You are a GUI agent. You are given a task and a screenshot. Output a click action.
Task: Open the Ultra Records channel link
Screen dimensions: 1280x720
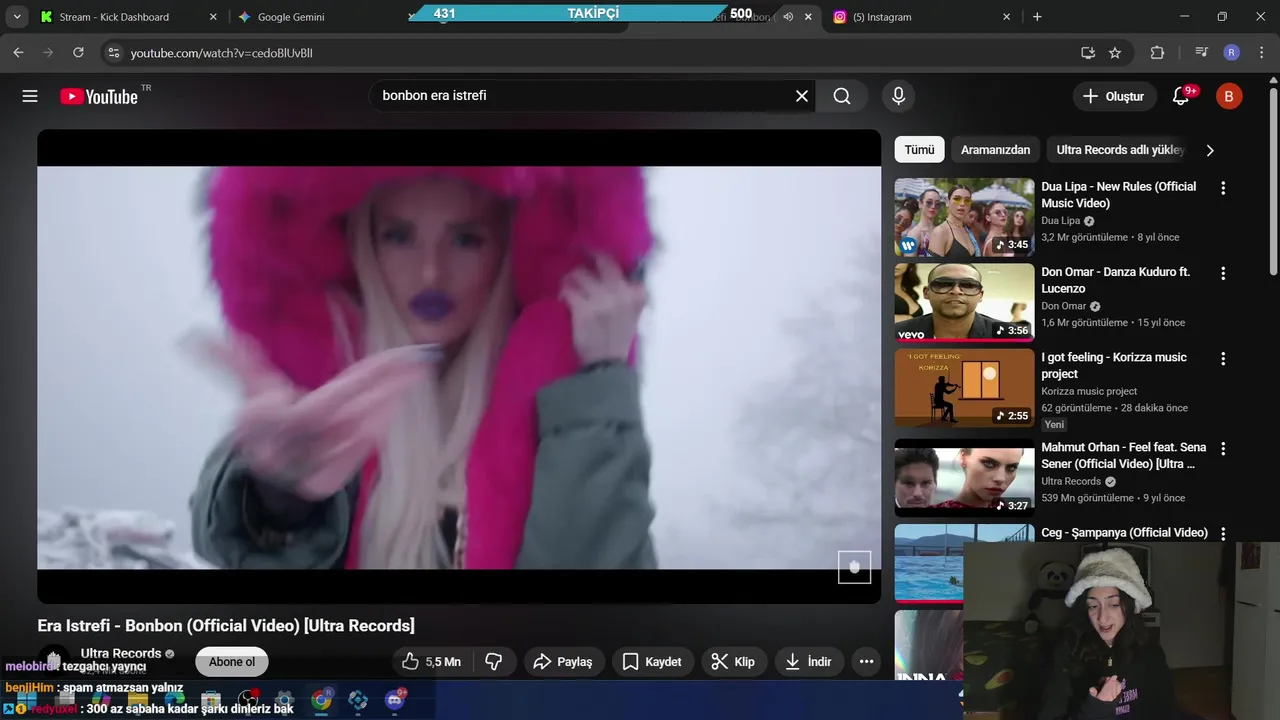(121, 653)
